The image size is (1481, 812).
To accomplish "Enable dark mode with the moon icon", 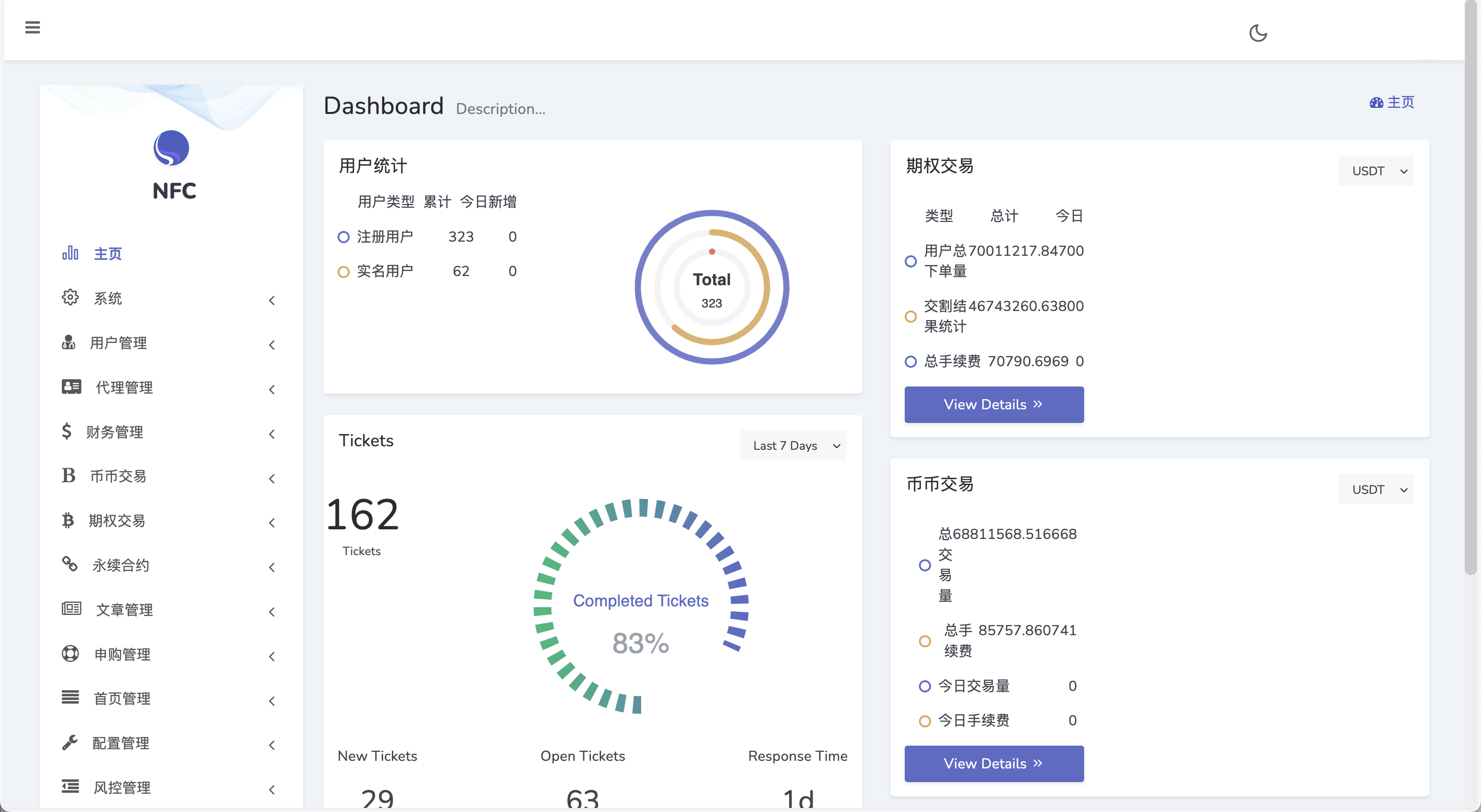I will [1258, 33].
